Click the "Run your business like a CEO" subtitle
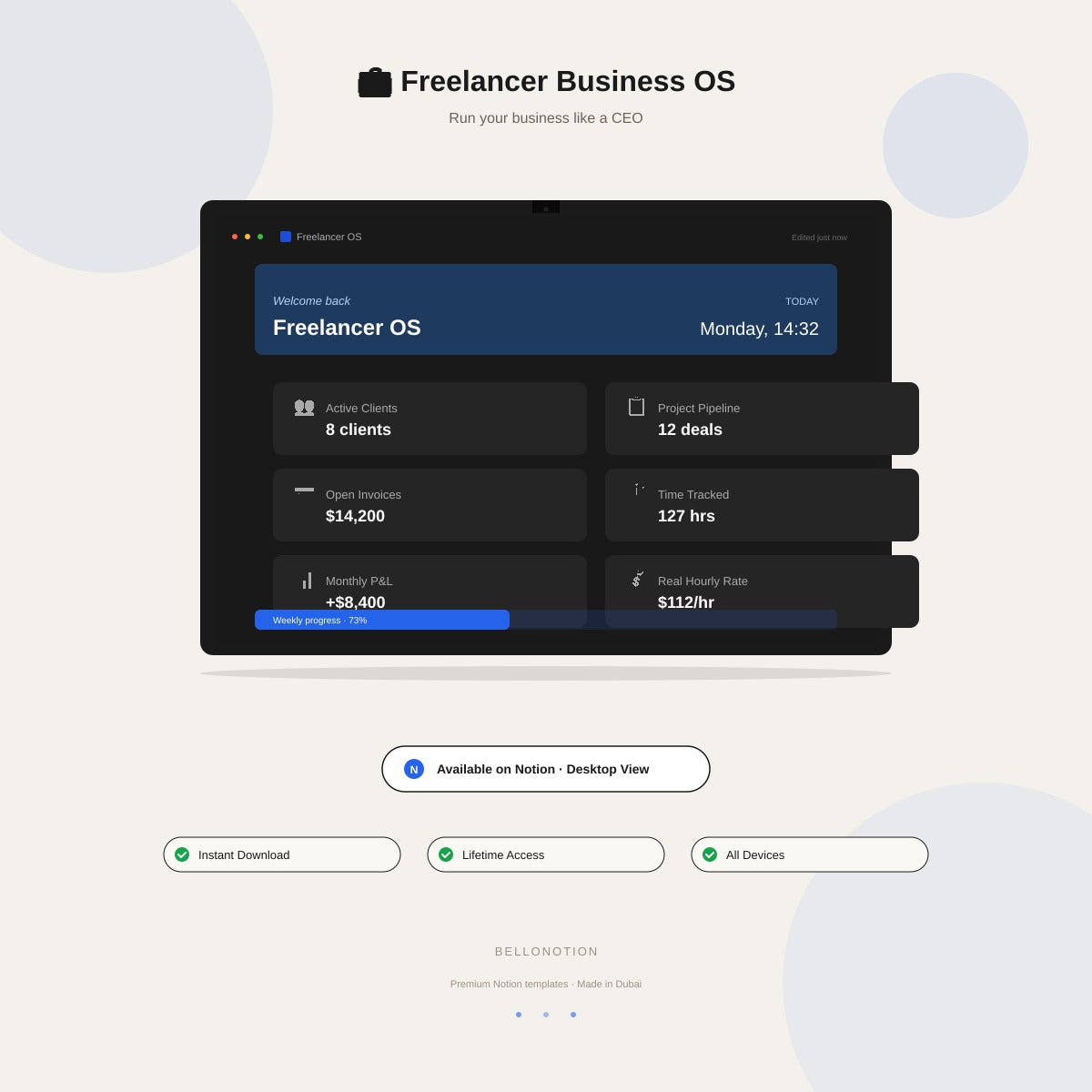1092x1092 pixels. [x=546, y=118]
